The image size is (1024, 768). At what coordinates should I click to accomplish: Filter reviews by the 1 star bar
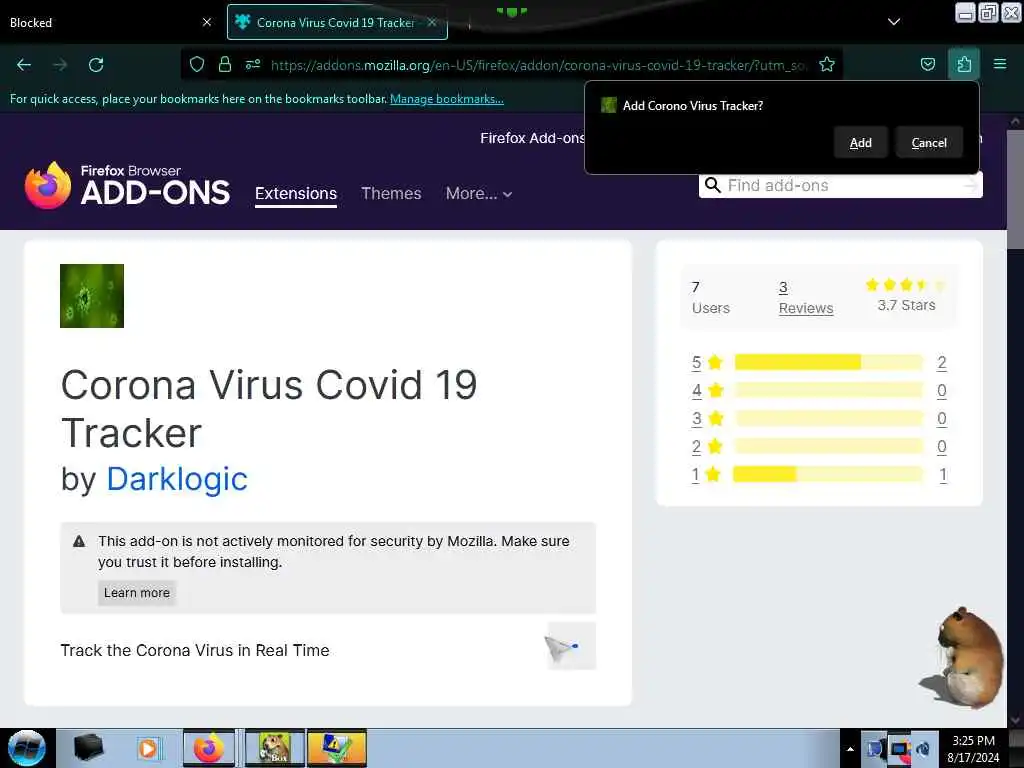[x=828, y=474]
